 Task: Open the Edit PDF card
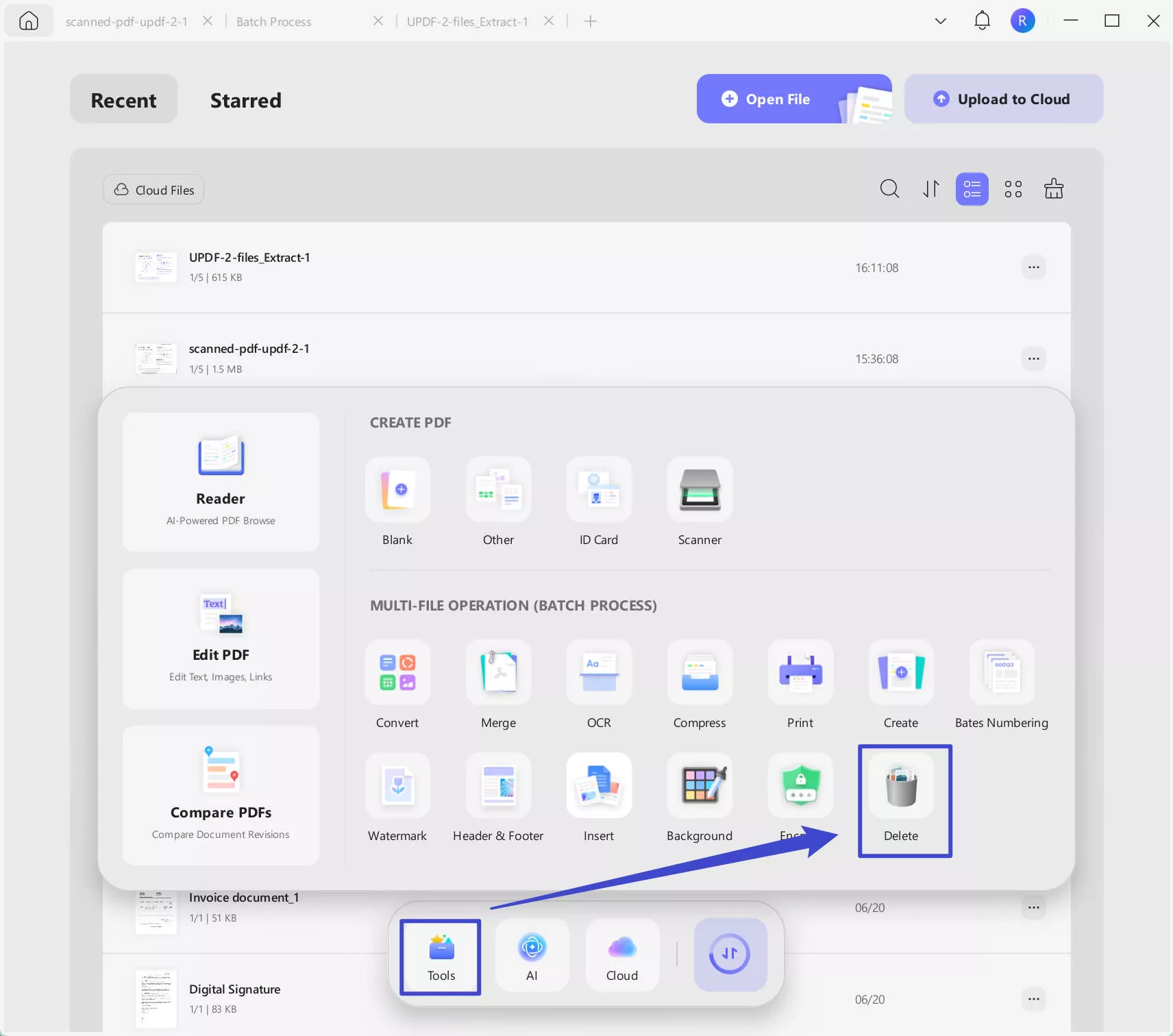221,639
